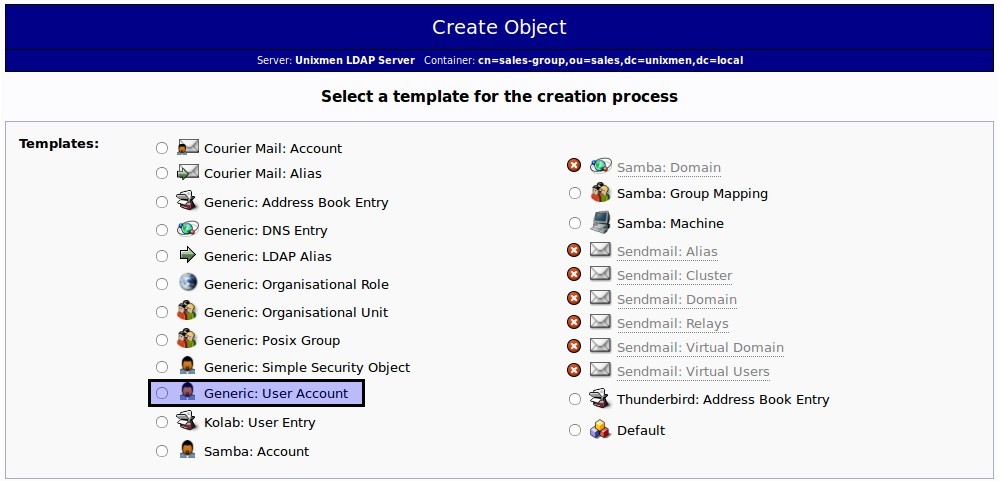Click the Generic: Organisational Unit label

[x=296, y=312]
